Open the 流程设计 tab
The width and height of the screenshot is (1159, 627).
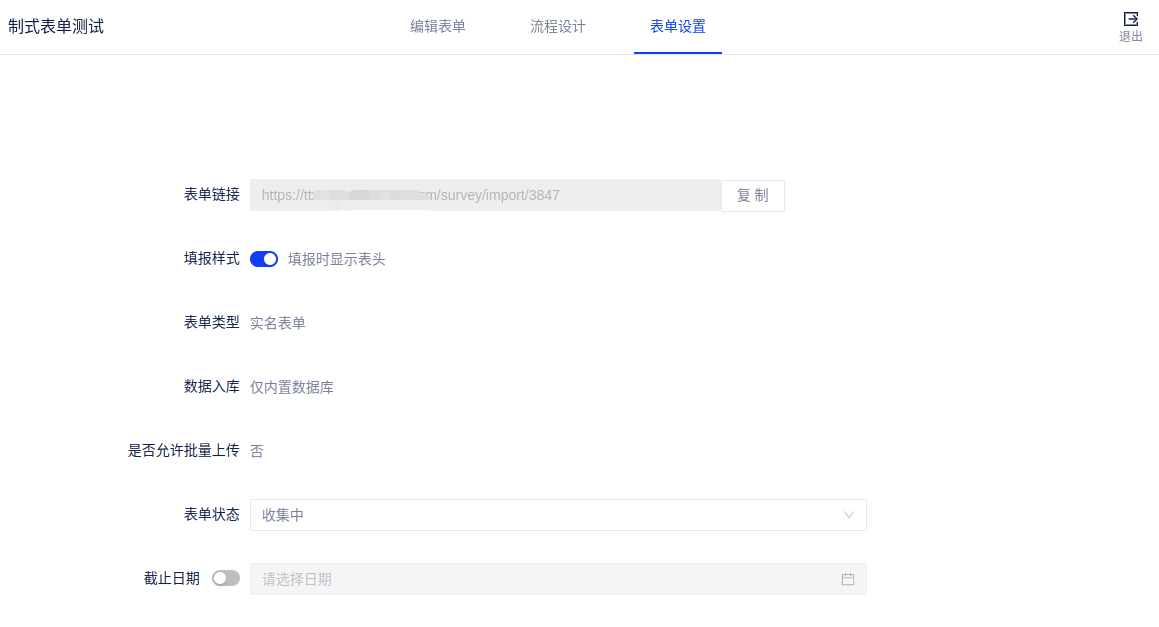[x=558, y=27]
